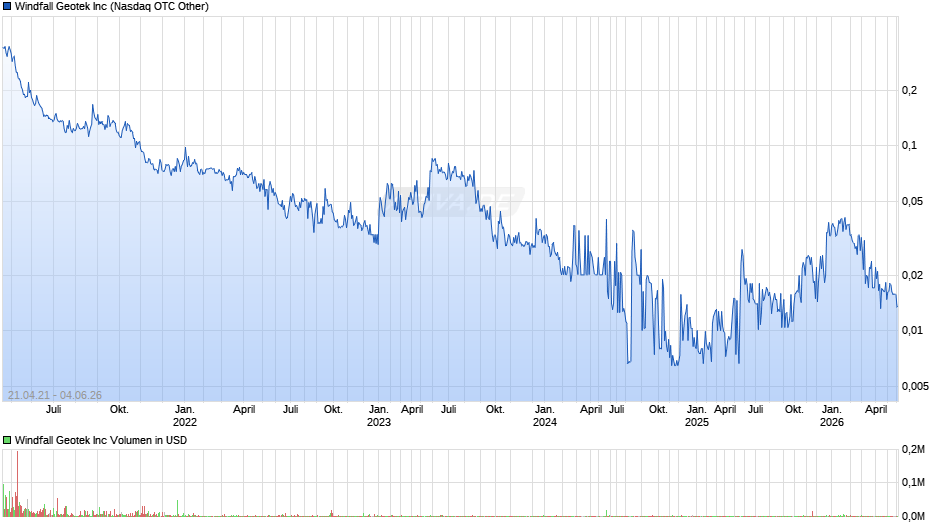Screen dimensions: 940x526
Task: Click the green volume legend square
Action: [x=7, y=440]
